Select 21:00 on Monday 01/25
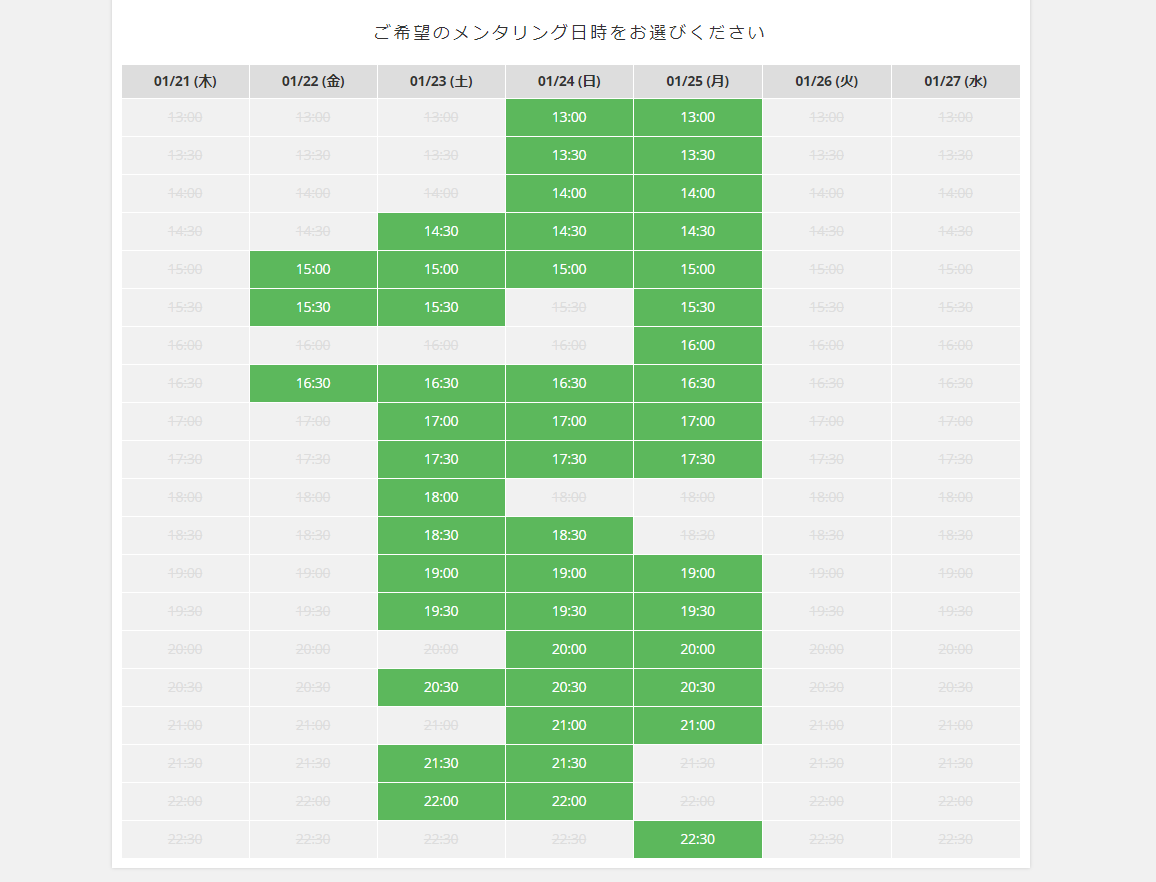The height and width of the screenshot is (882, 1156). pos(697,725)
